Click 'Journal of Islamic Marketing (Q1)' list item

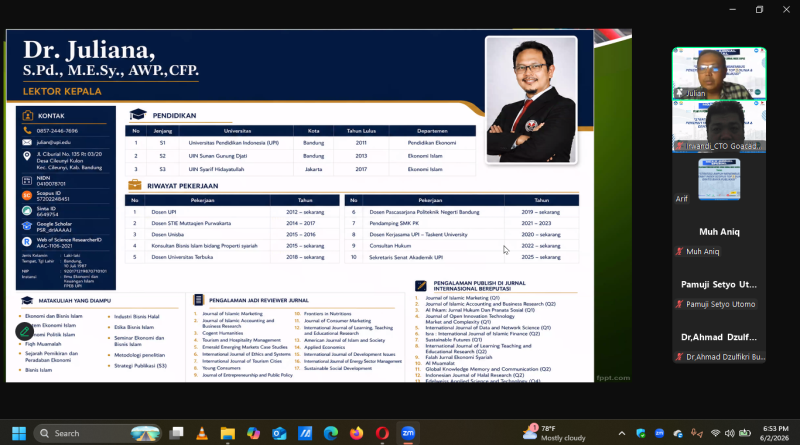462,298
